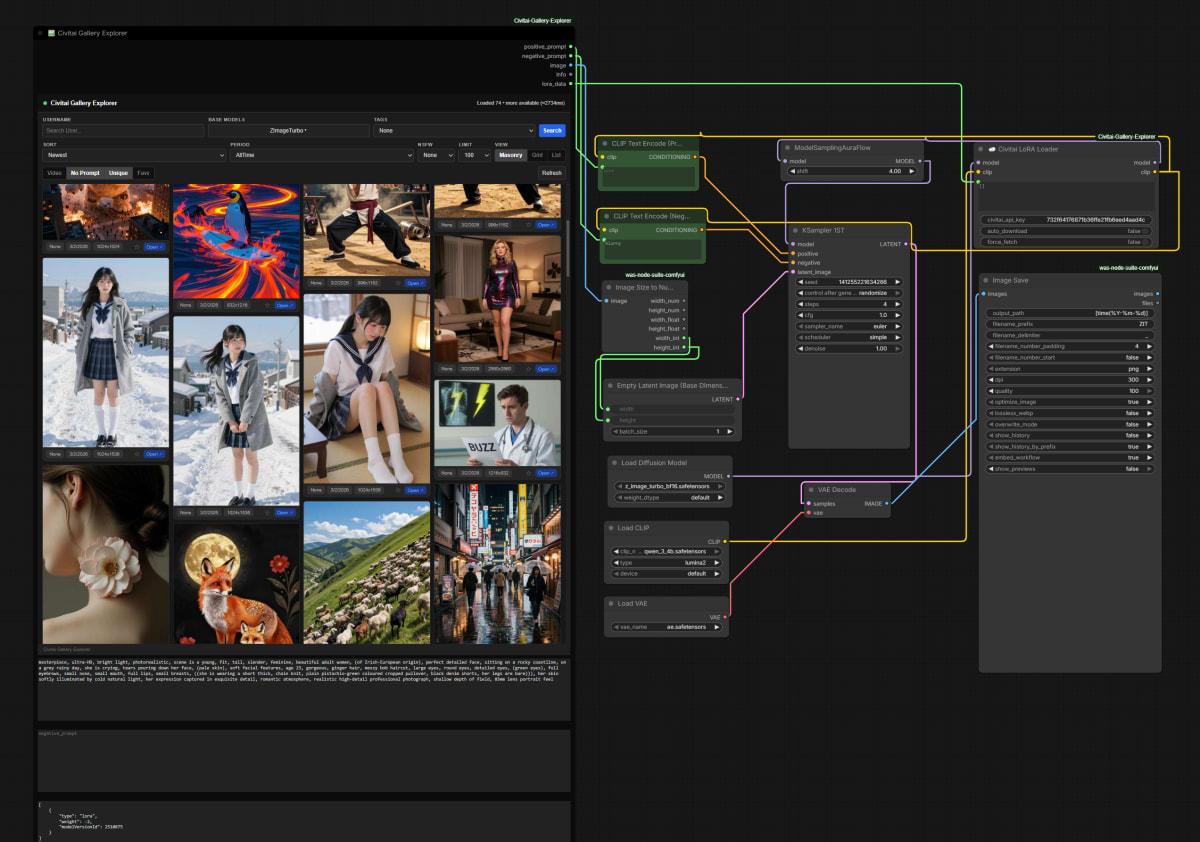This screenshot has height=842, width=1200.
Task: Click the VAE Decode IMAGE output socket
Action: [x=888, y=503]
